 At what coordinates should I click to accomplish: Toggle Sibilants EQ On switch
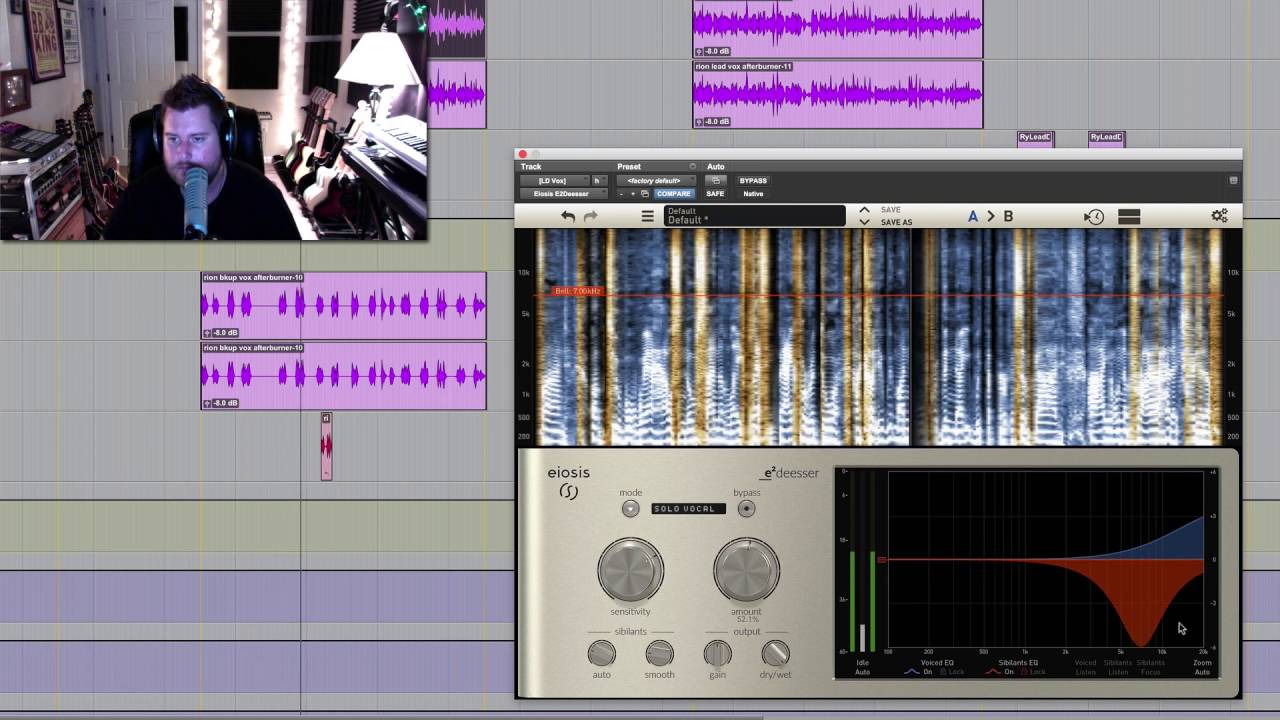[1010, 672]
